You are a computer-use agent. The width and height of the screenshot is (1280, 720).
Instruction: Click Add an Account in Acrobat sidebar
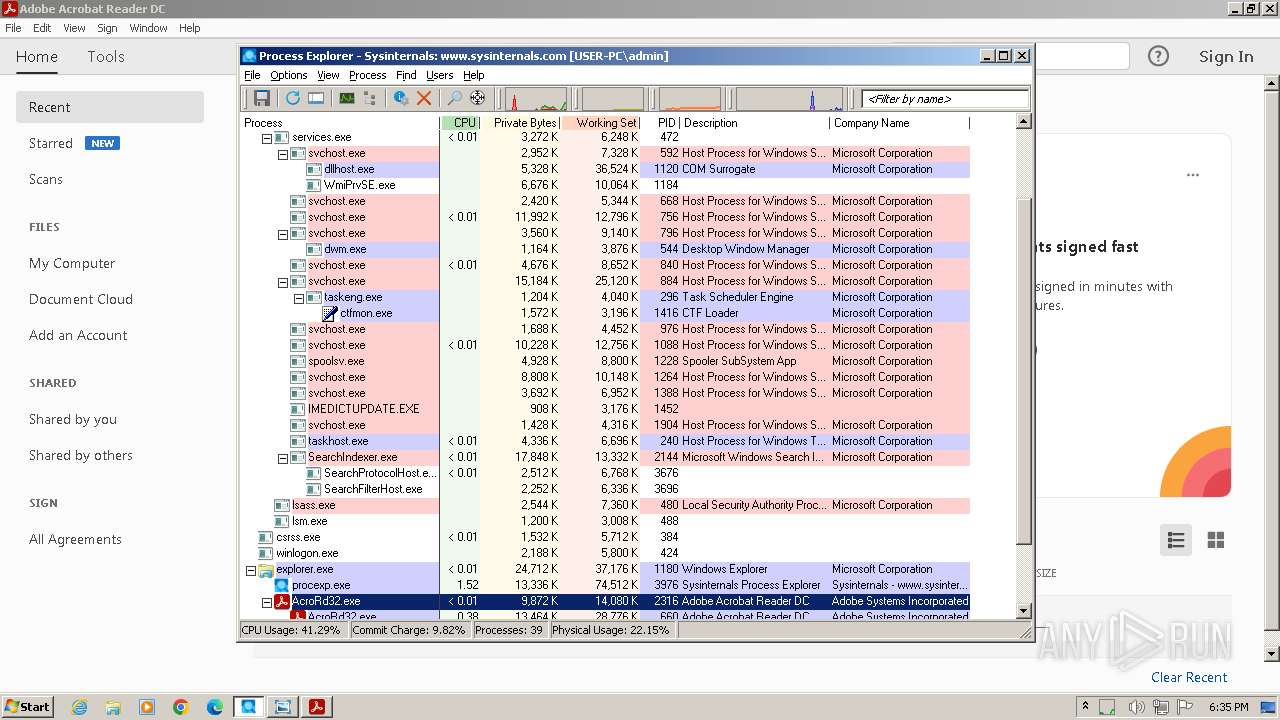pyautogui.click(x=78, y=335)
